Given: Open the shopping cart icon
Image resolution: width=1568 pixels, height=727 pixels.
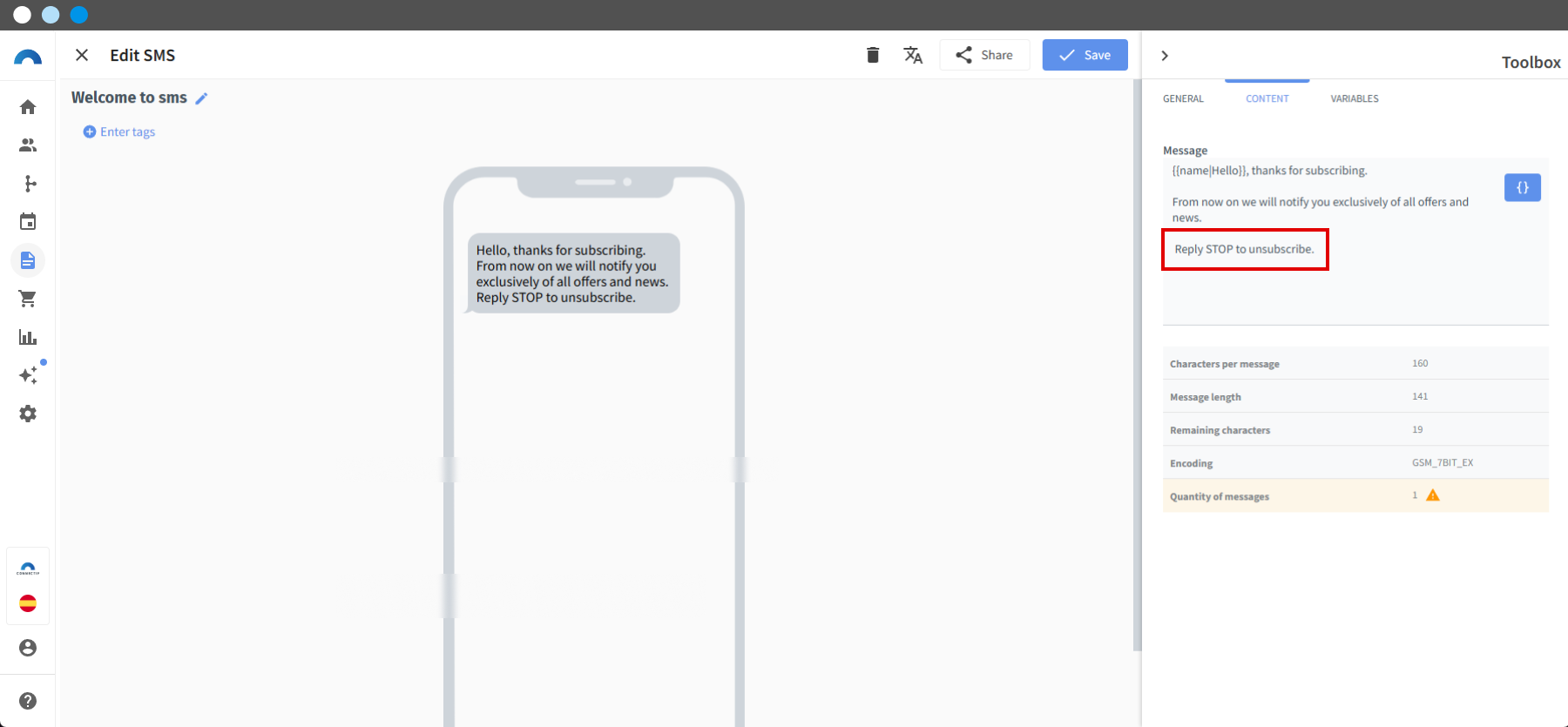Looking at the screenshot, I should [28, 299].
